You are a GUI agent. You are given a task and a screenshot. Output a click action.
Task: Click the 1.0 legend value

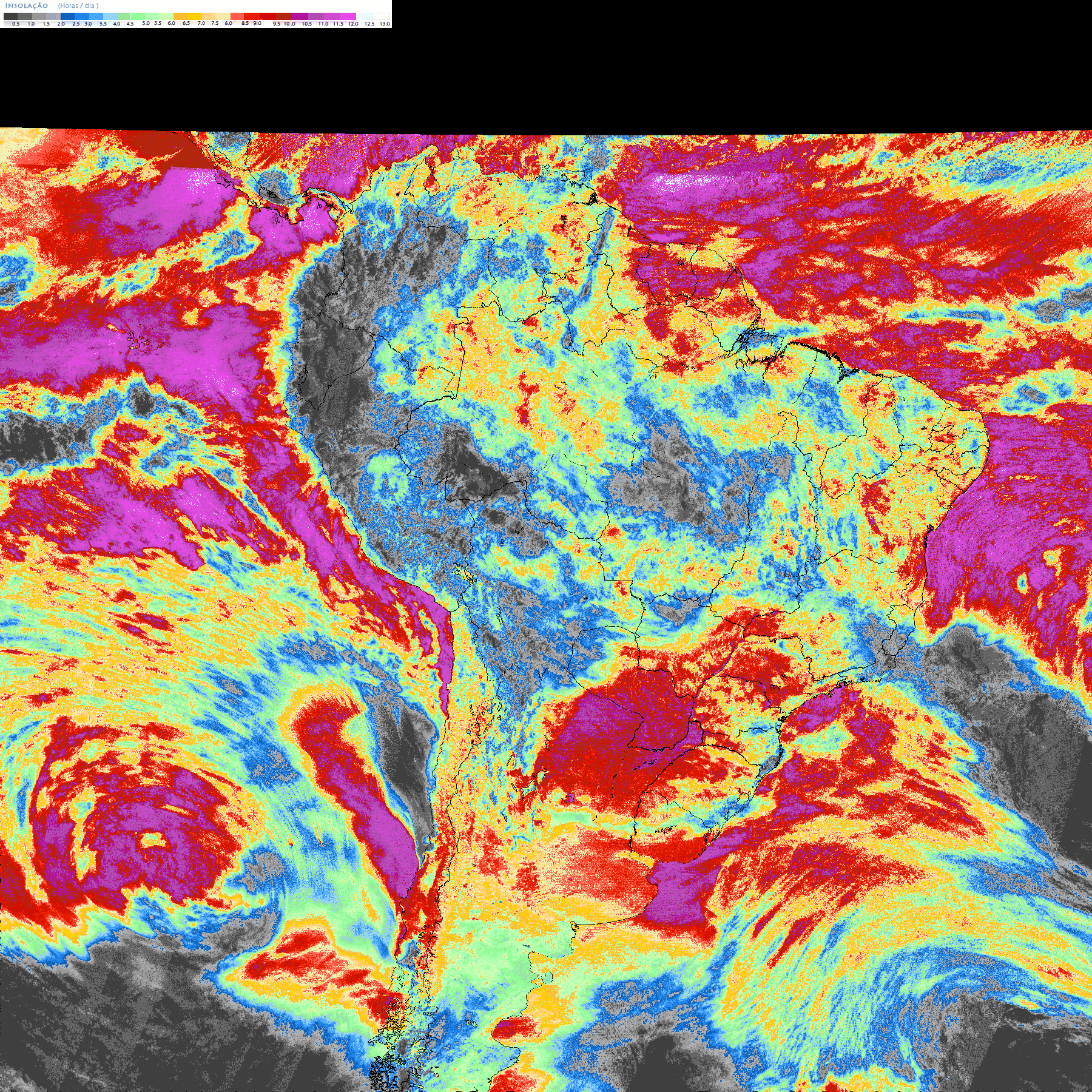(x=31, y=24)
